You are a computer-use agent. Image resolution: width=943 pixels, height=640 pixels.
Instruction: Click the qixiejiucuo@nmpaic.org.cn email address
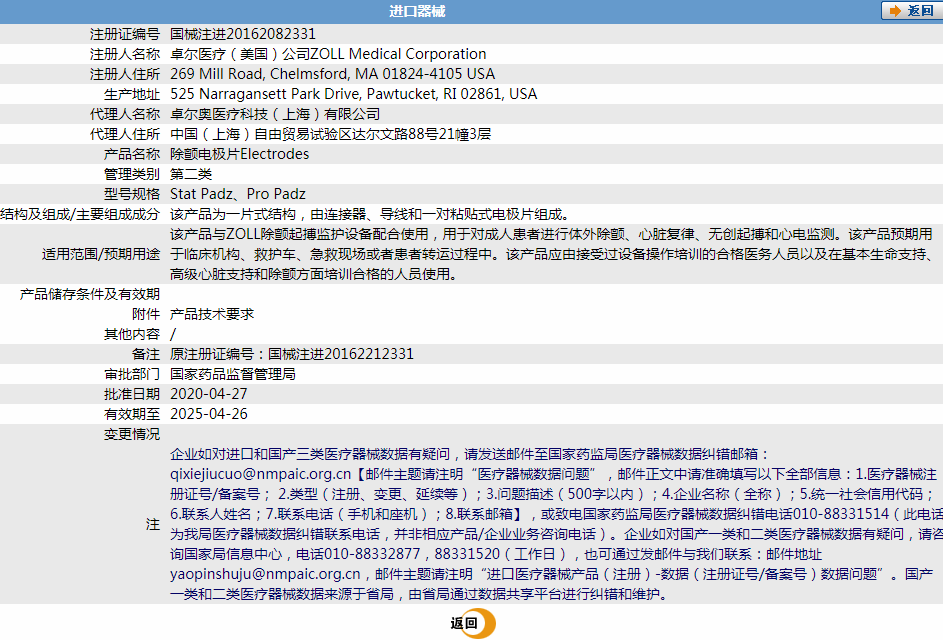261,474
